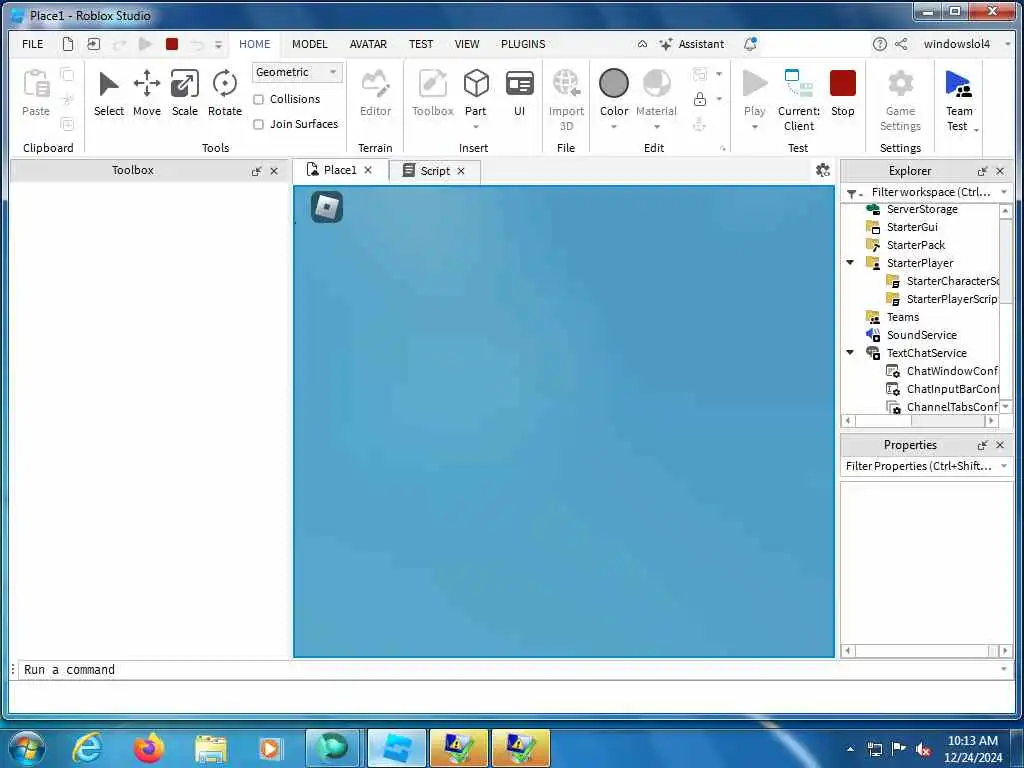The width and height of the screenshot is (1024, 768).
Task: Stop the running test
Action: (x=842, y=94)
